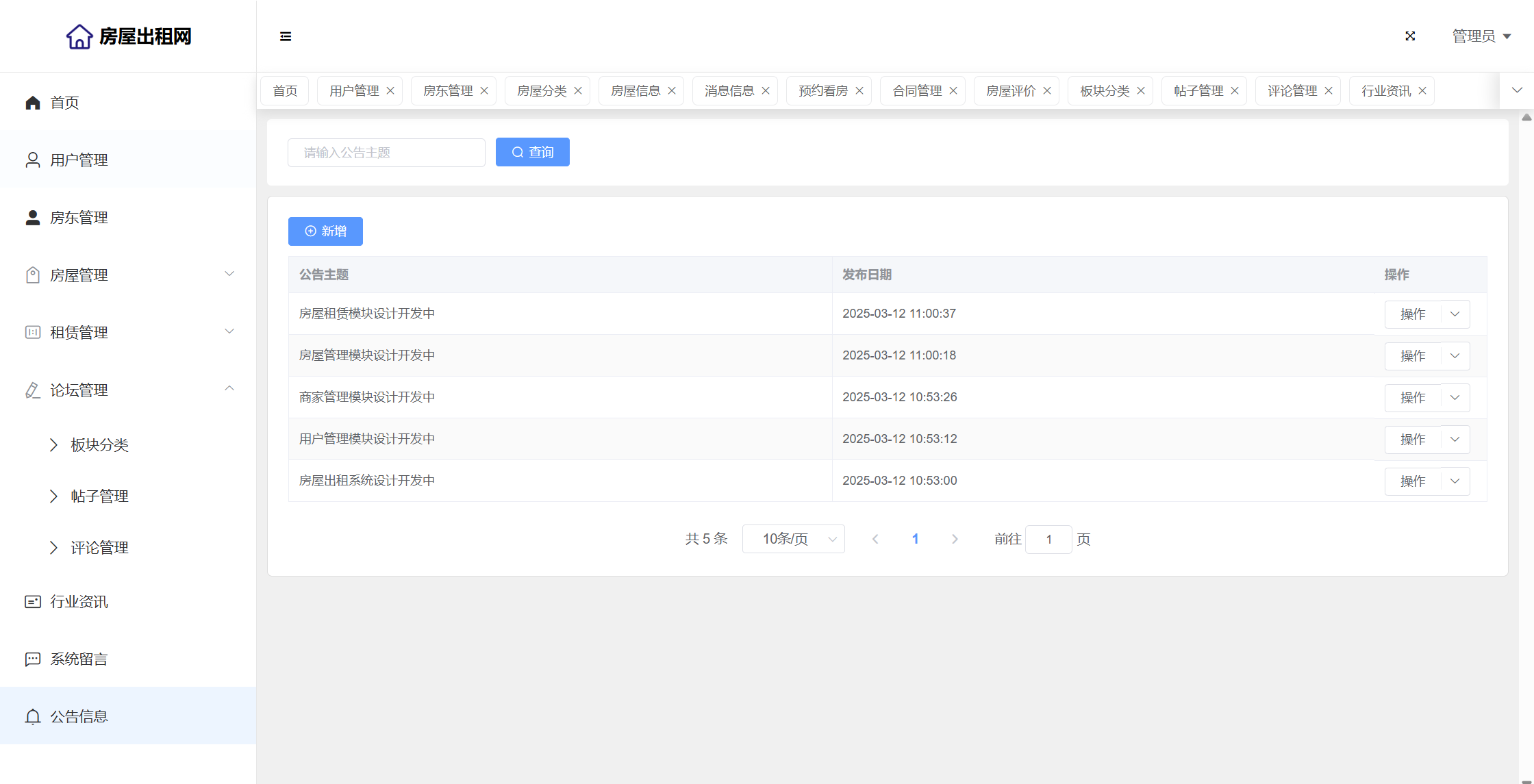
Task: Expand the 房屋管理 sidebar menu
Action: pyautogui.click(x=229, y=274)
